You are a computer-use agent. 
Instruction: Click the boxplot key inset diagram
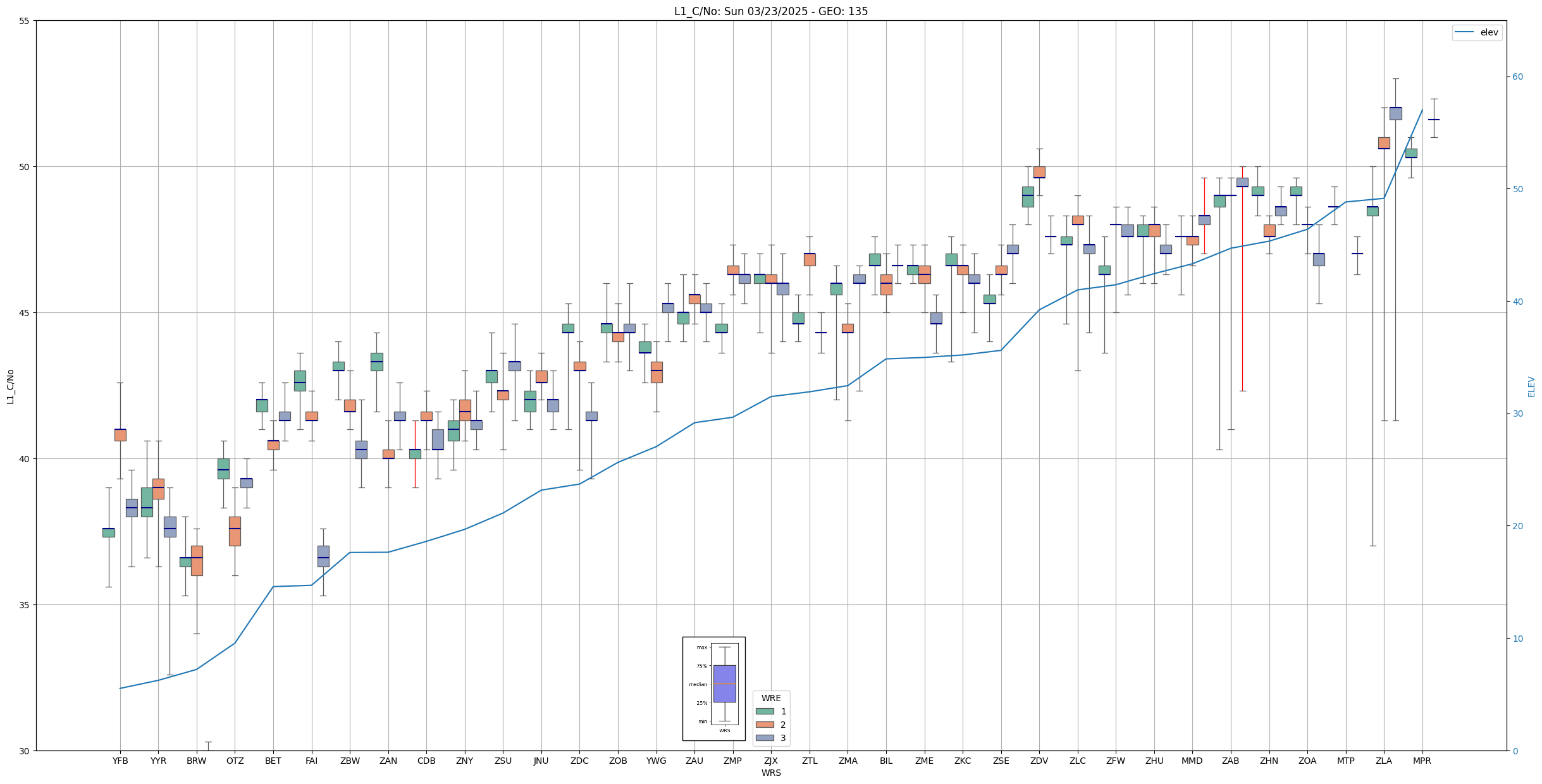click(713, 688)
